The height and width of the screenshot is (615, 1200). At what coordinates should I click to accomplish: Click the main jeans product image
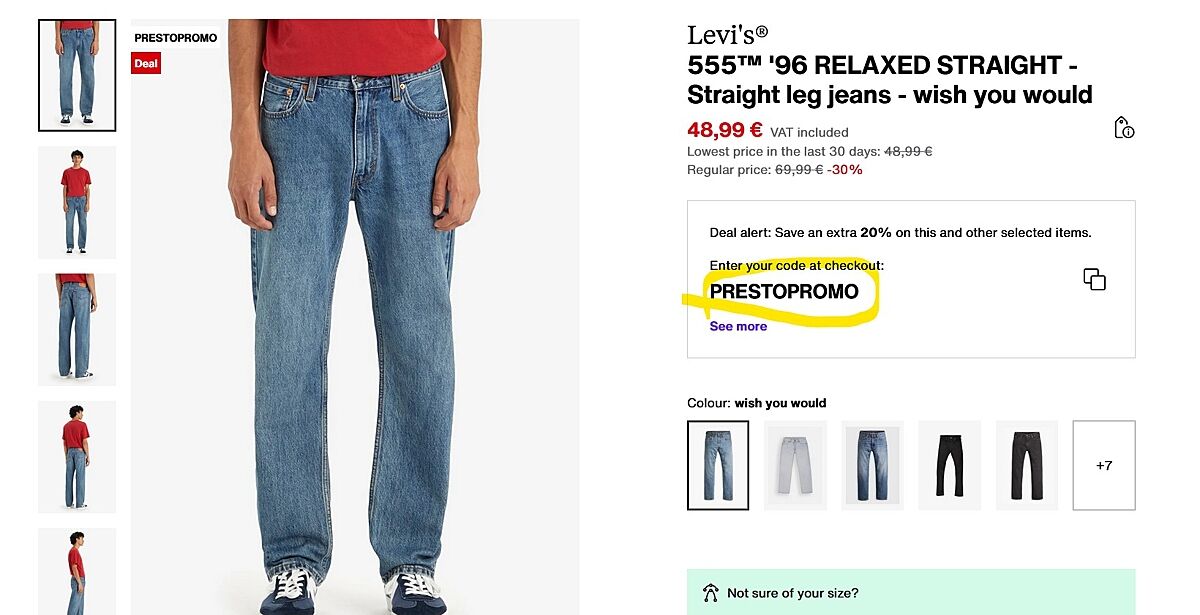coord(355,320)
